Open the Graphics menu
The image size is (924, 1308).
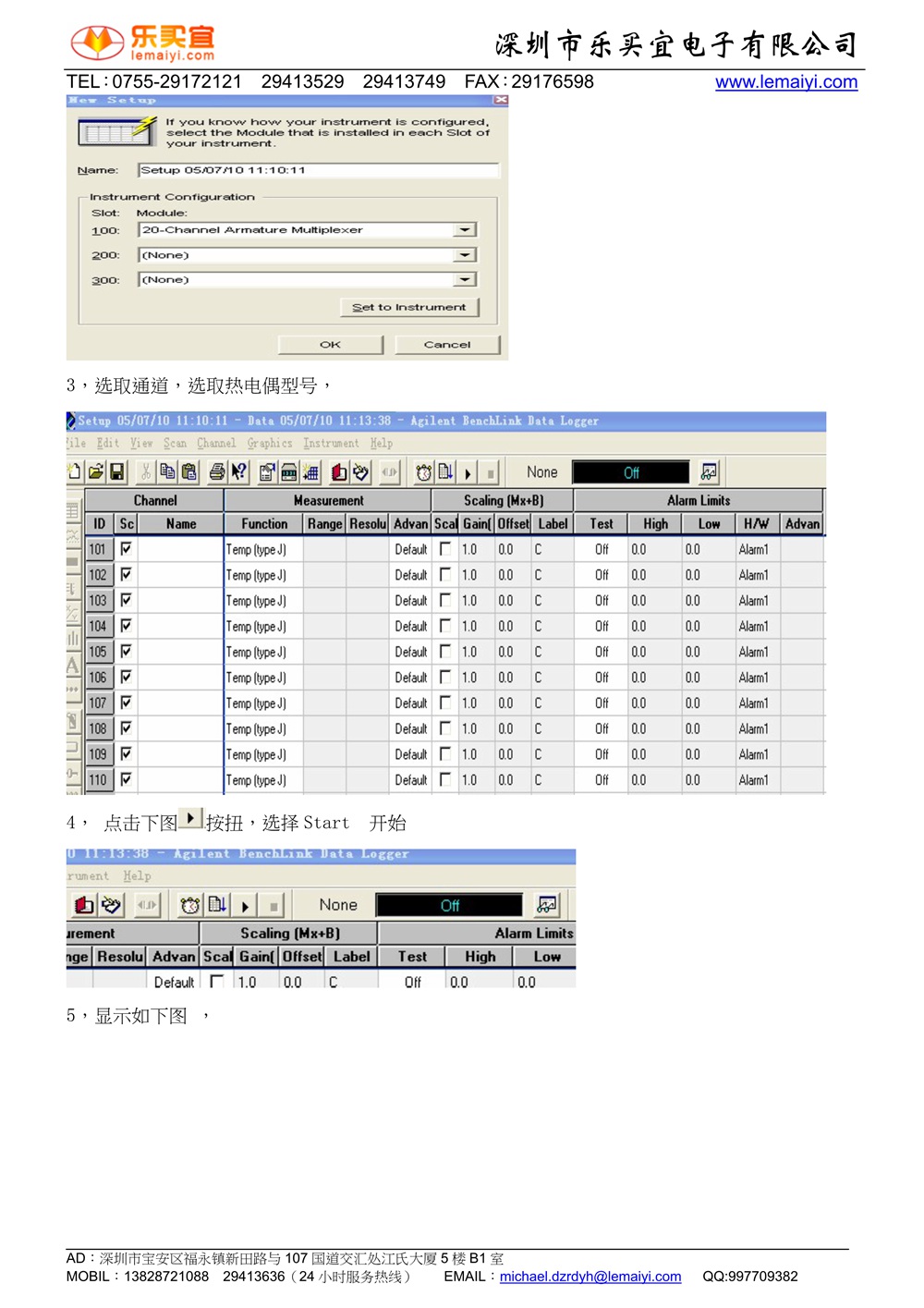point(269,444)
